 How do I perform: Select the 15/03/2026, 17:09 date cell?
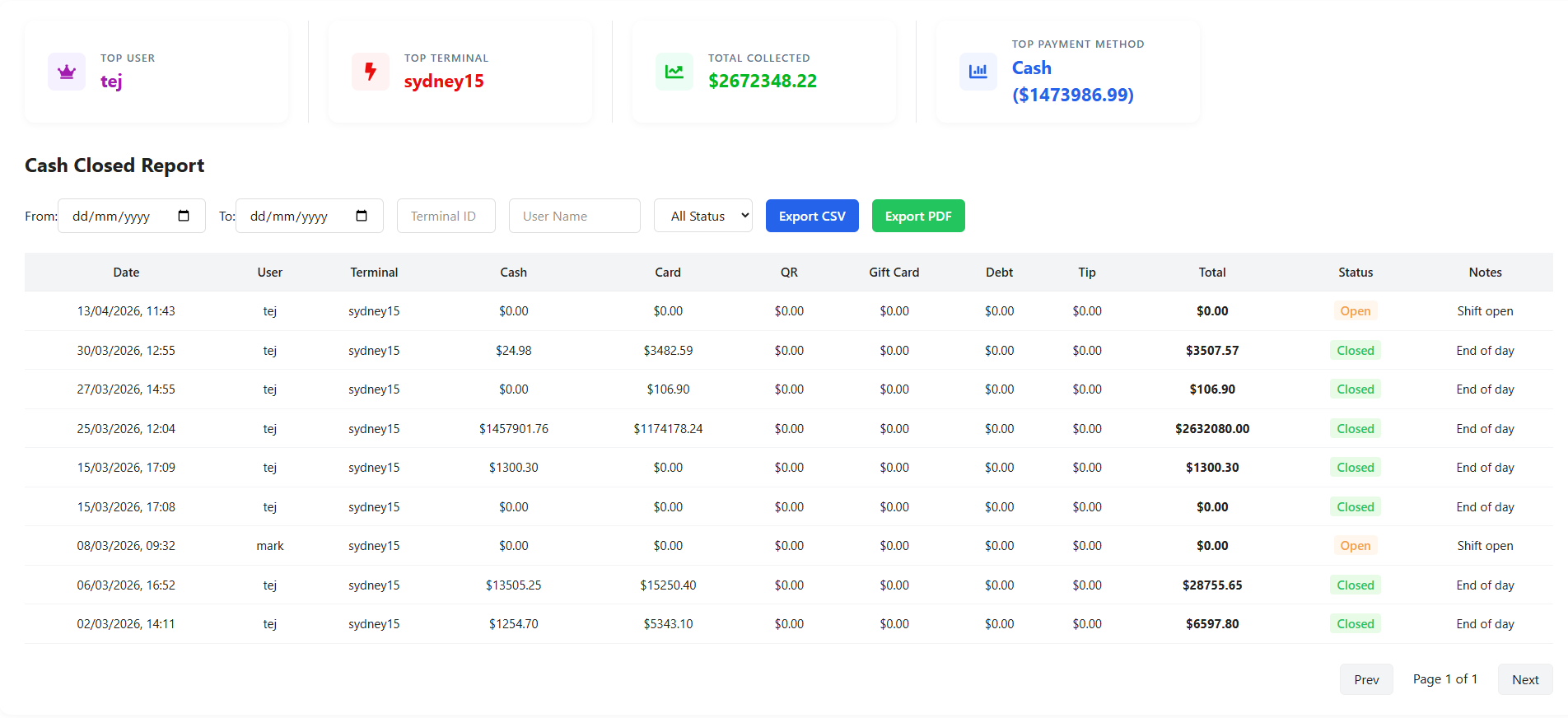[x=126, y=468]
